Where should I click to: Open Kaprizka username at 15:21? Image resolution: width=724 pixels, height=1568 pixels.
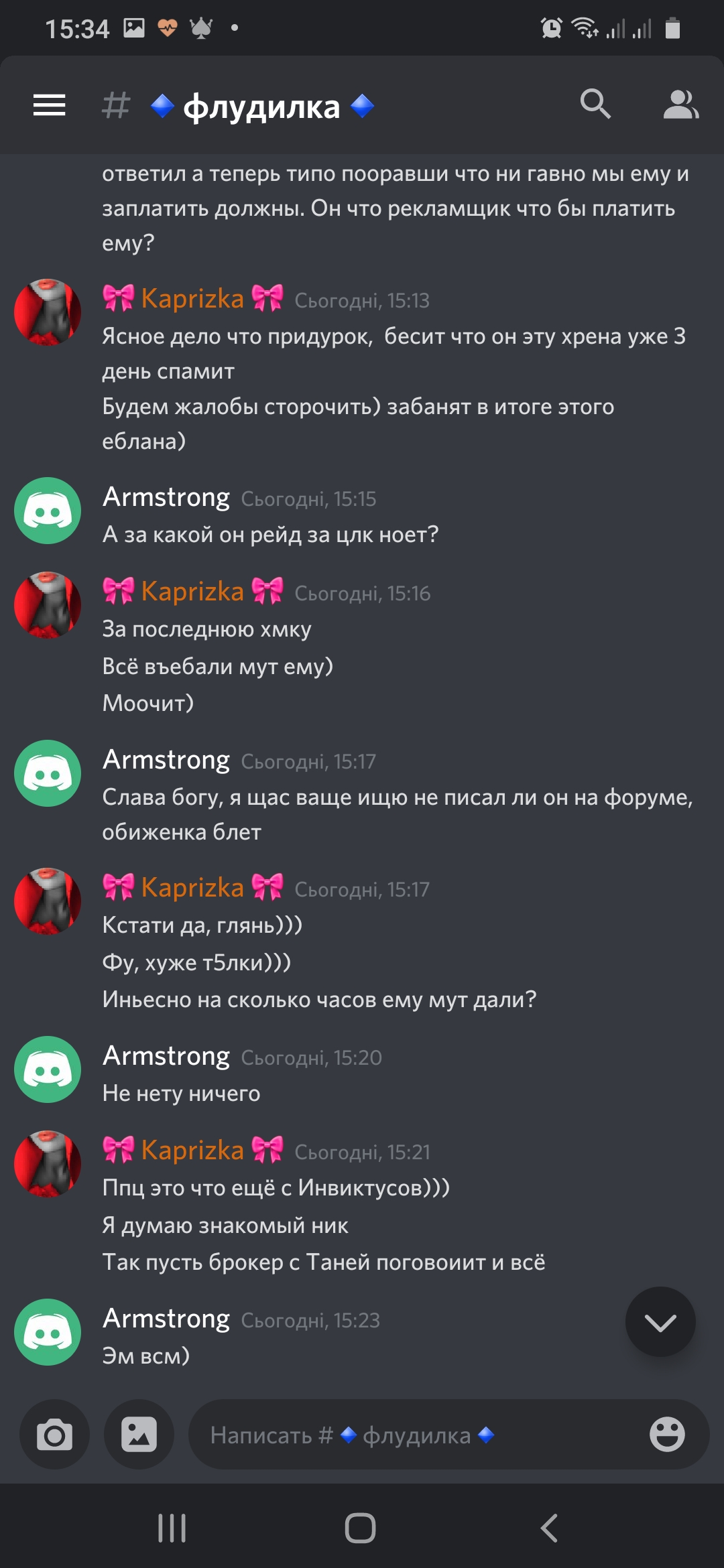coord(193,1150)
